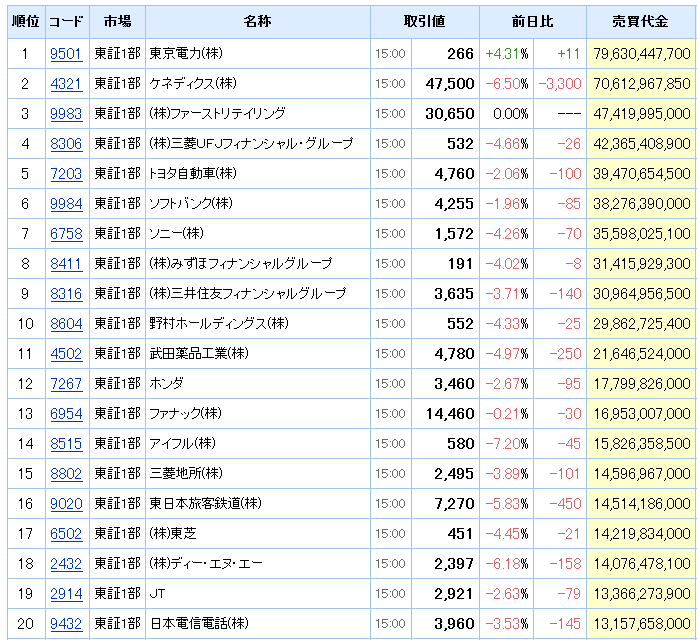The width and height of the screenshot is (697, 640).
Task: Select the name トヨタ自動車(株)
Action: tap(193, 174)
